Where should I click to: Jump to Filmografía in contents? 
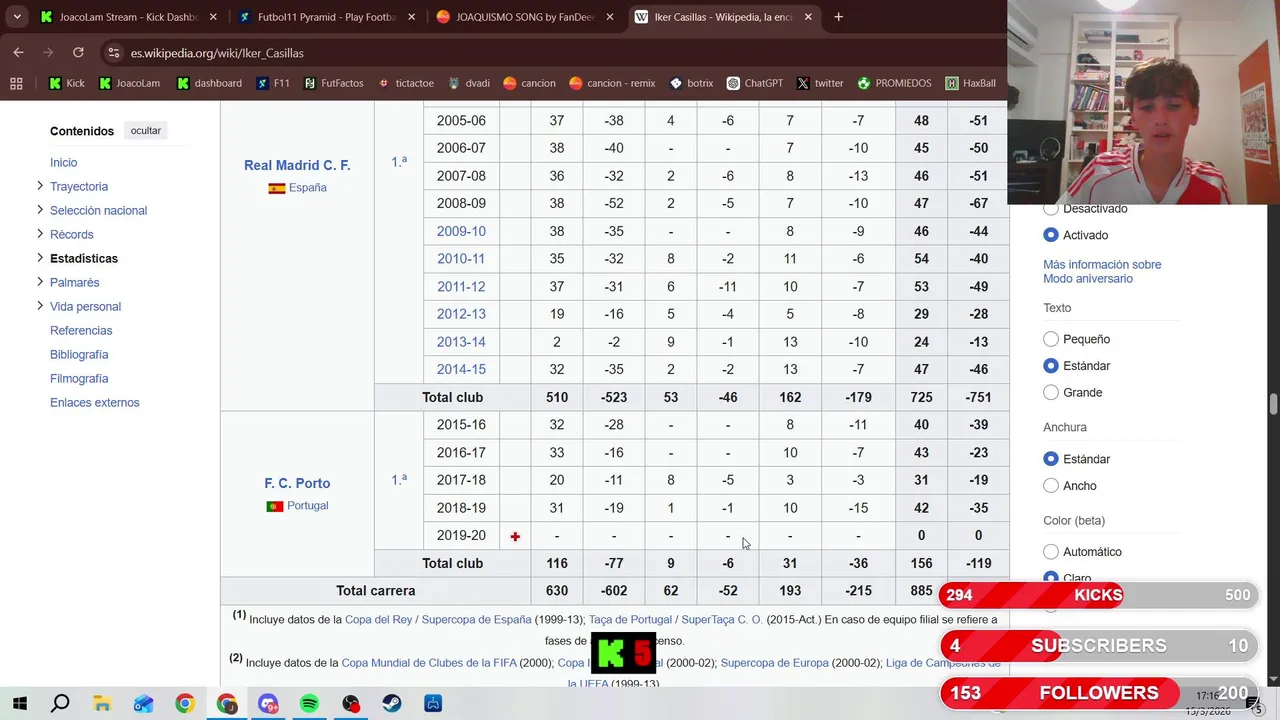(x=79, y=378)
